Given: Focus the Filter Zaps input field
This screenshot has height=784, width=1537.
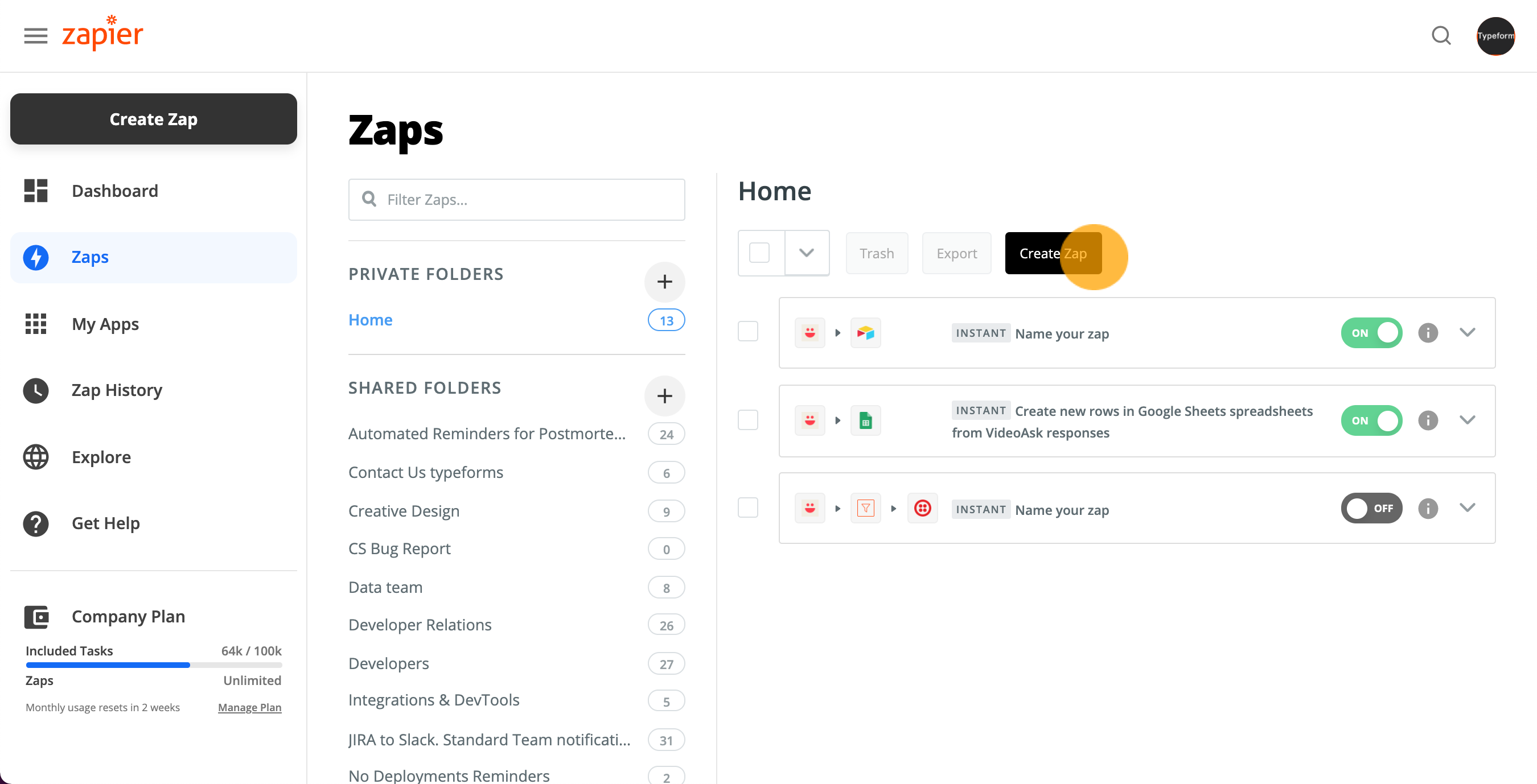Looking at the screenshot, I should coord(517,199).
